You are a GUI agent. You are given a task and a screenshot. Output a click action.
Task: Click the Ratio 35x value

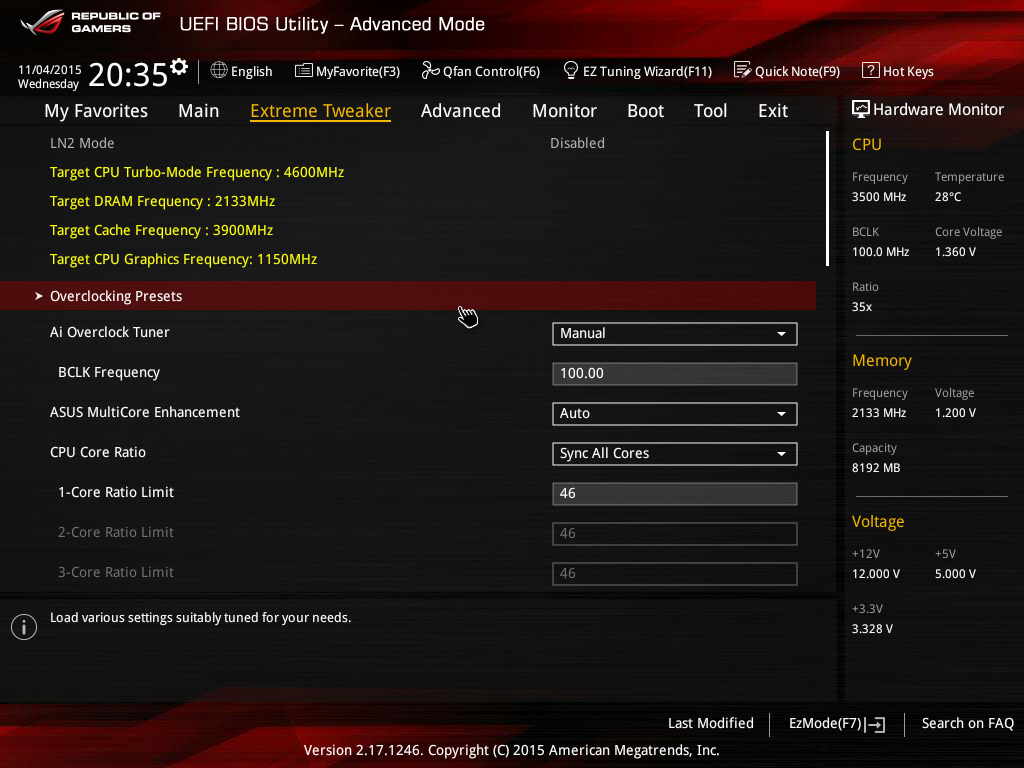(x=862, y=307)
